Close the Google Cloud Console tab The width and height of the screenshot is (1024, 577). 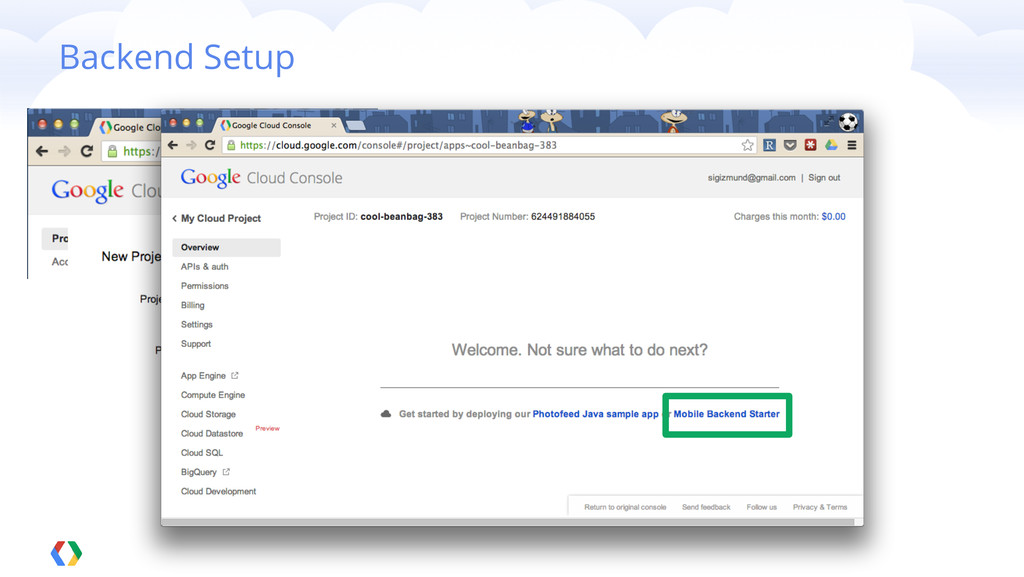pos(334,125)
